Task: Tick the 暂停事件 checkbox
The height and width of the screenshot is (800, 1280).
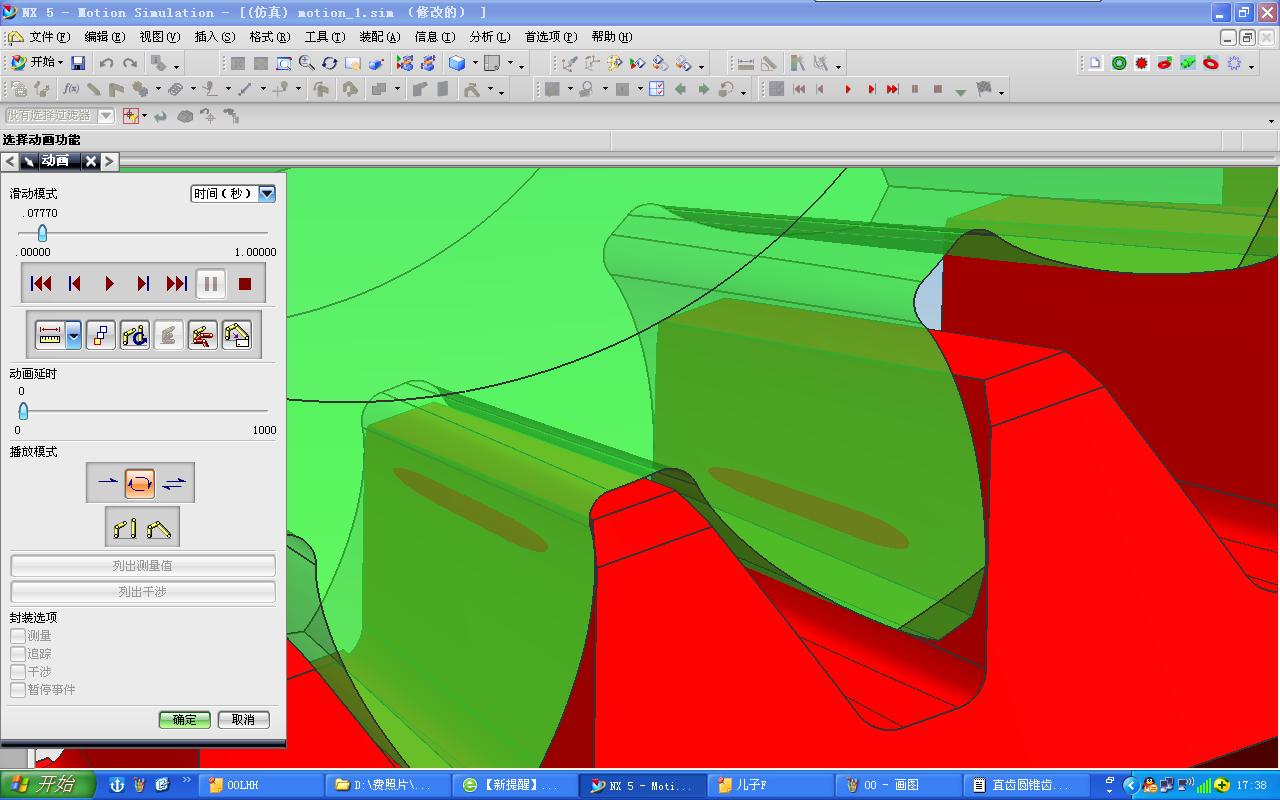Action: coord(18,690)
